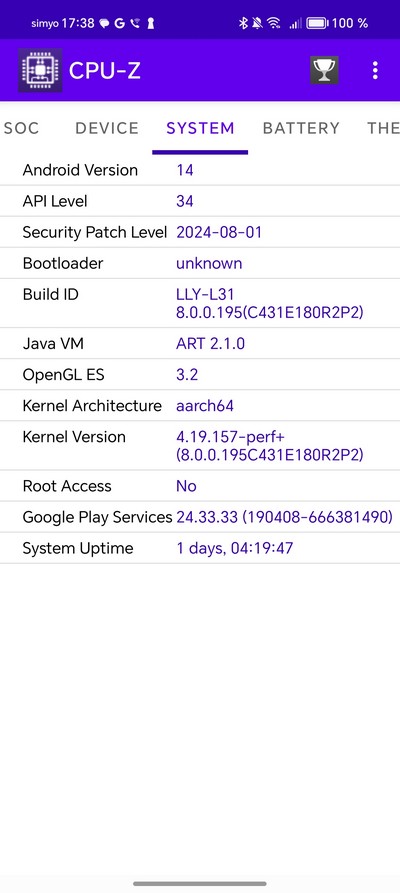The width and height of the screenshot is (400, 893).
Task: Switch to the SOC tab
Action: pos(22,128)
